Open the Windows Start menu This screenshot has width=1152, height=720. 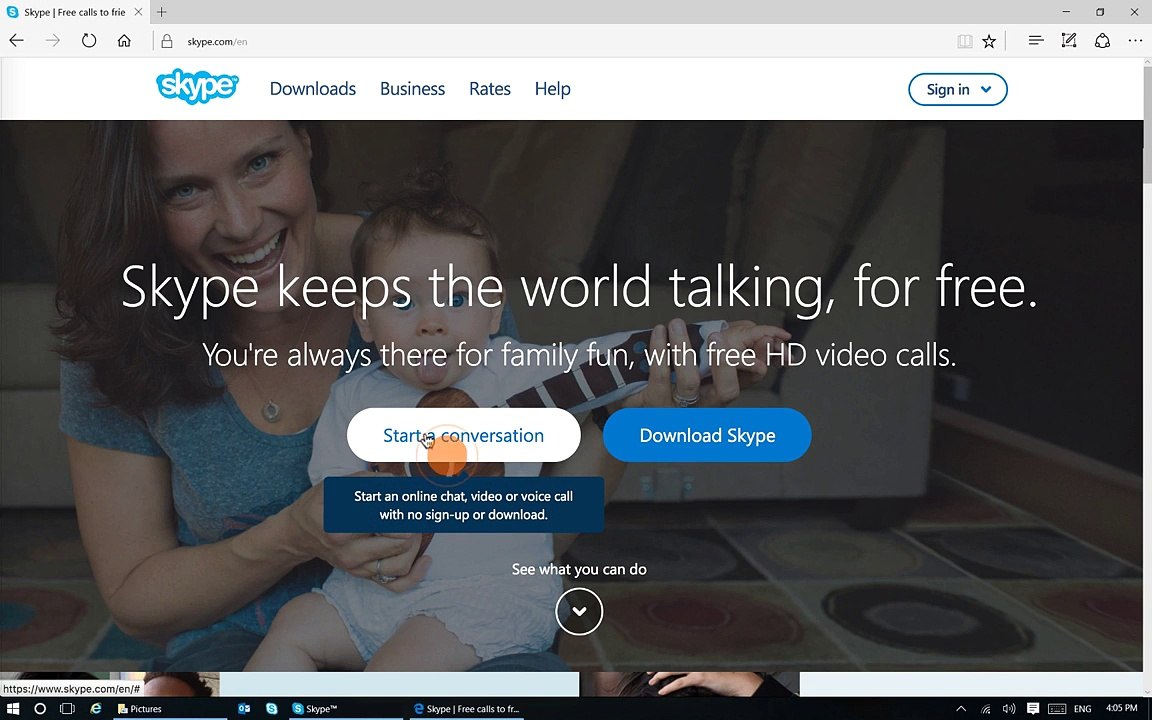(12, 708)
